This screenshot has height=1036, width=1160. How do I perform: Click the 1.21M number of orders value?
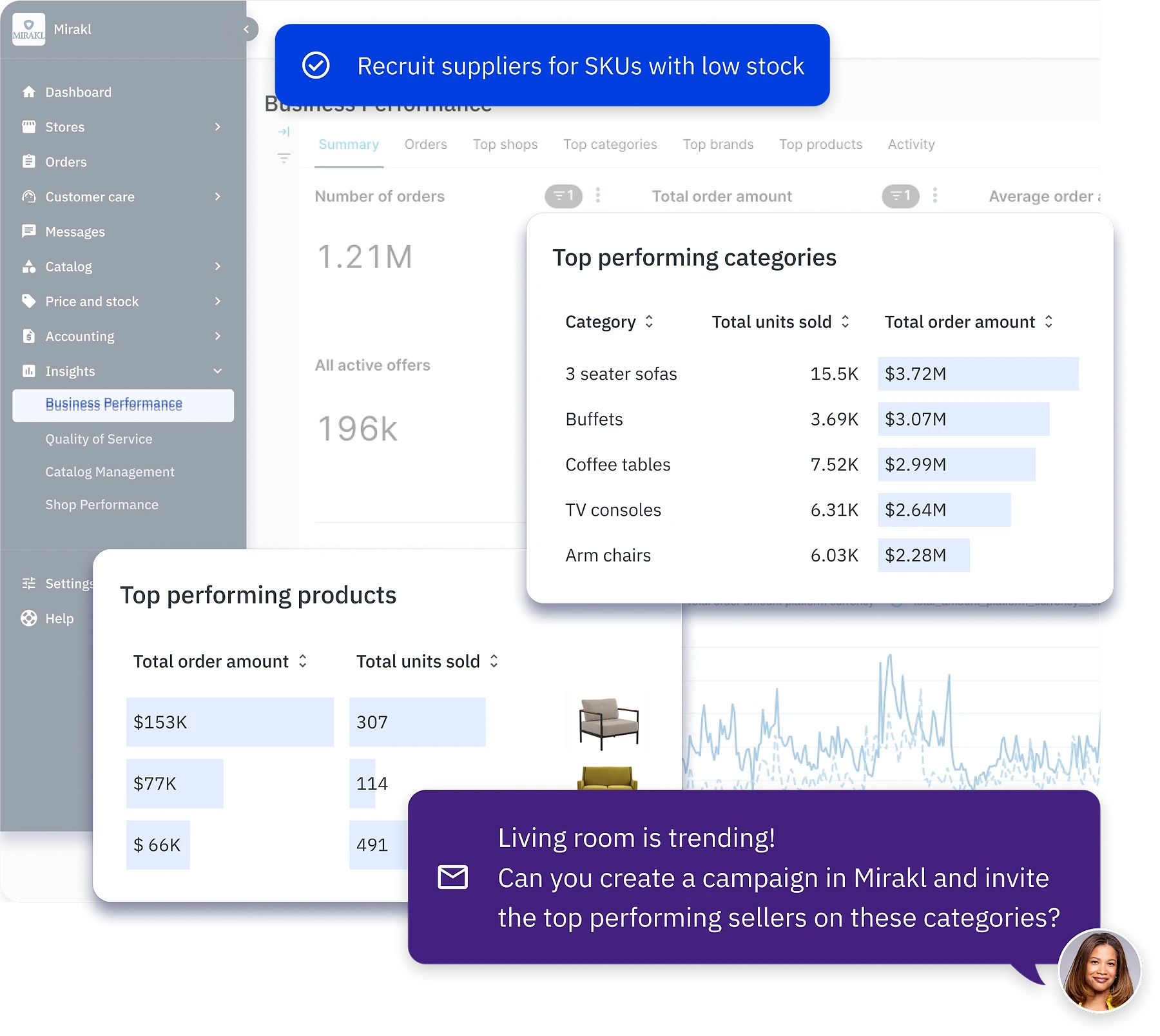point(365,257)
